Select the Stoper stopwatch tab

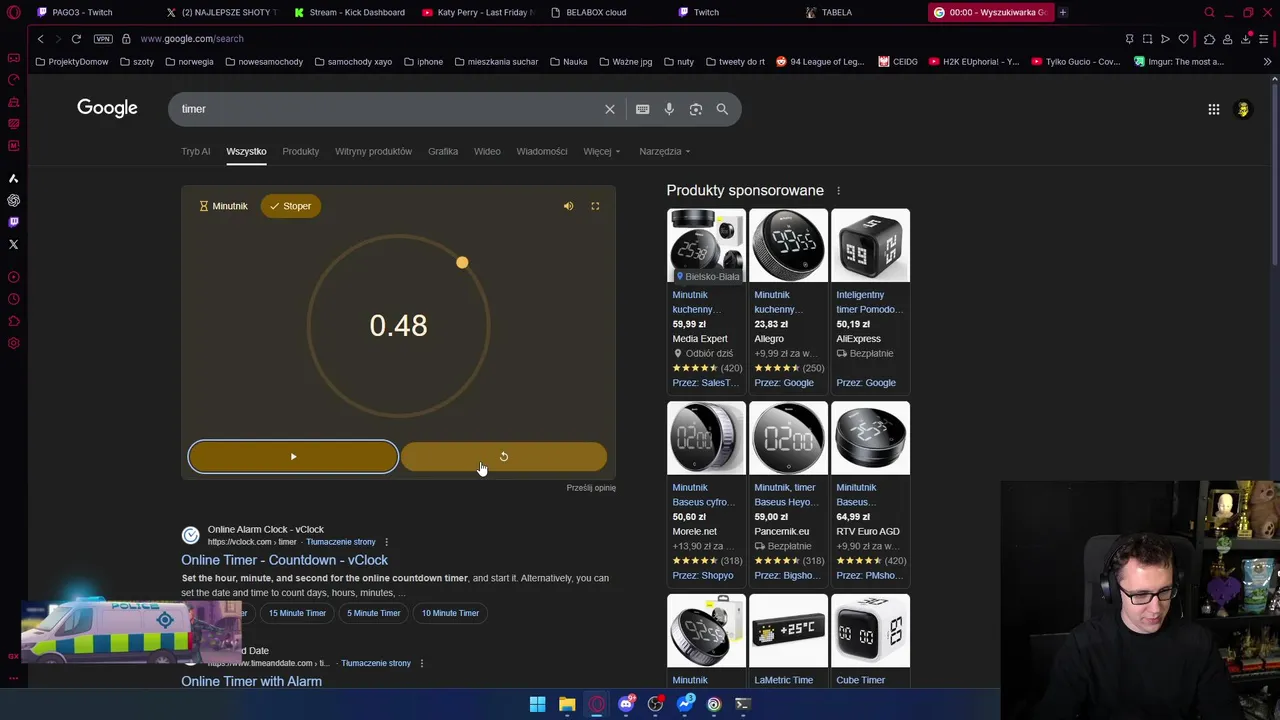point(291,206)
